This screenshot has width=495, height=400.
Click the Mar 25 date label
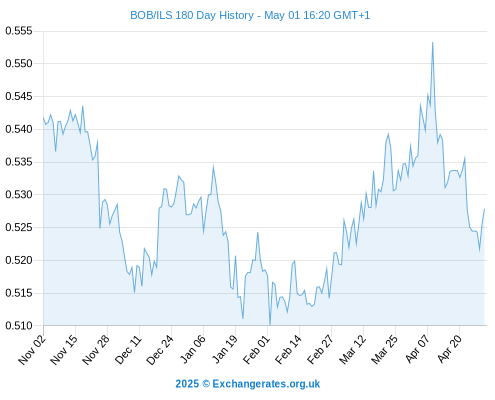click(384, 350)
